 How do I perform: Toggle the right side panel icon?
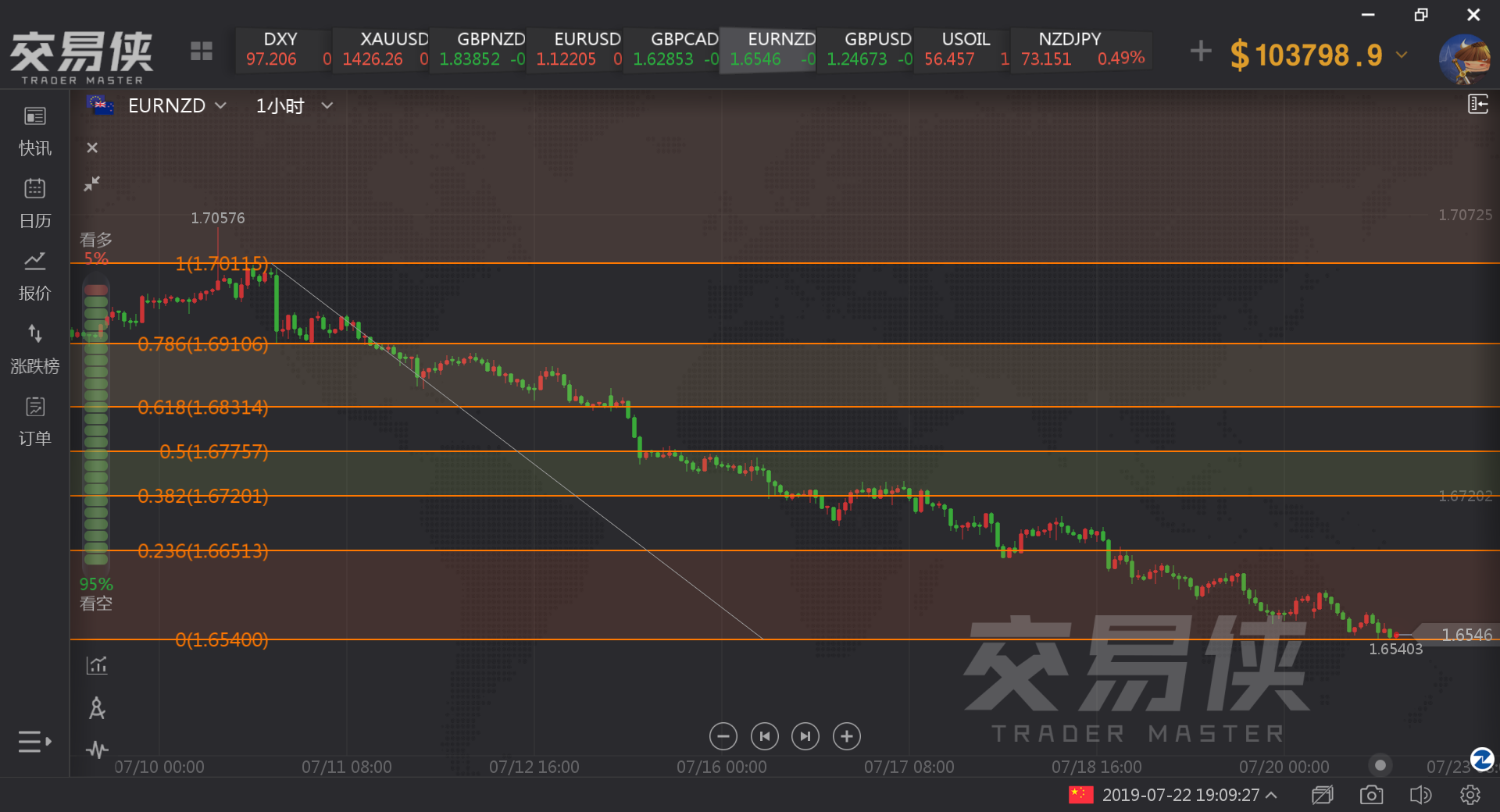click(1477, 104)
